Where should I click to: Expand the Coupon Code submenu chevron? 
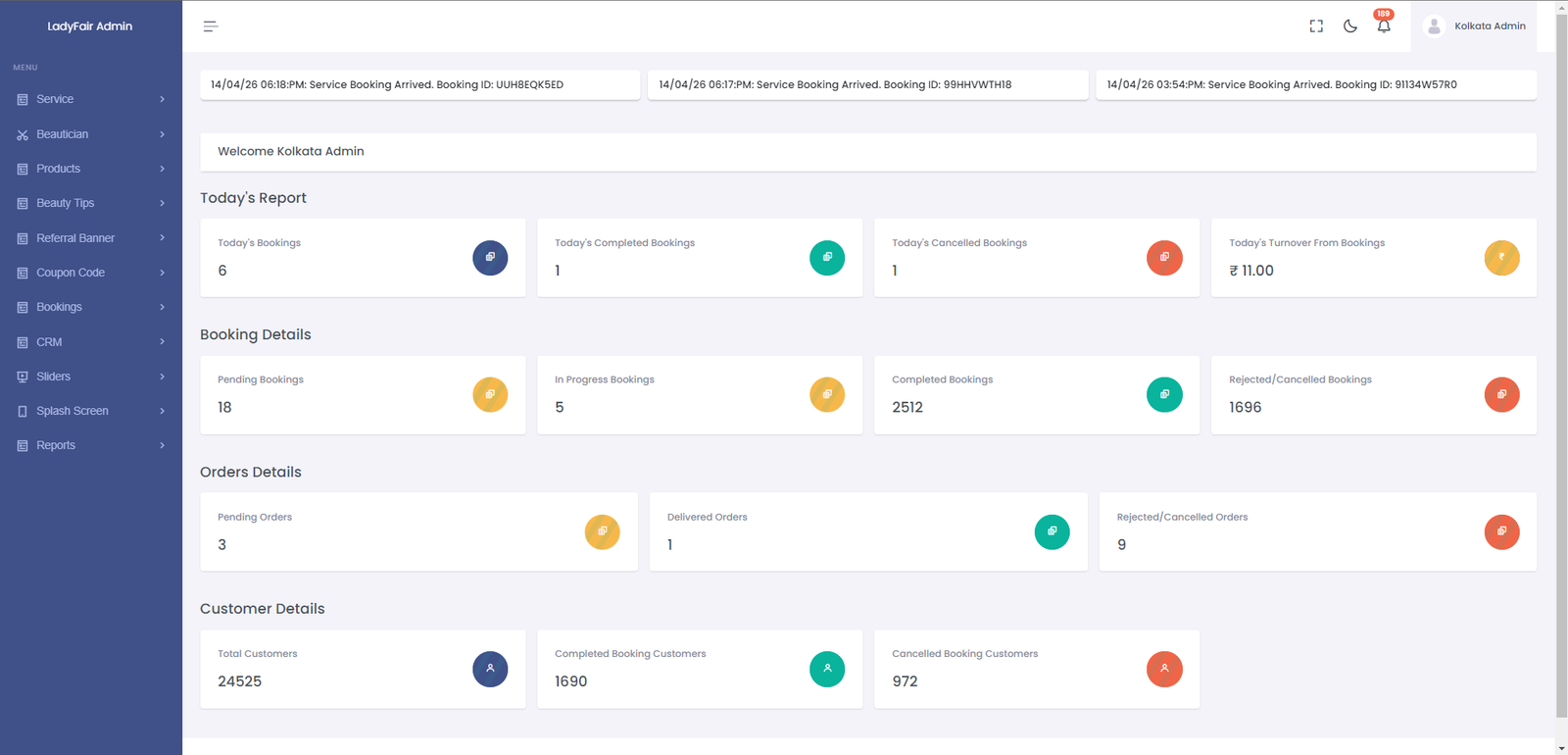(x=163, y=273)
